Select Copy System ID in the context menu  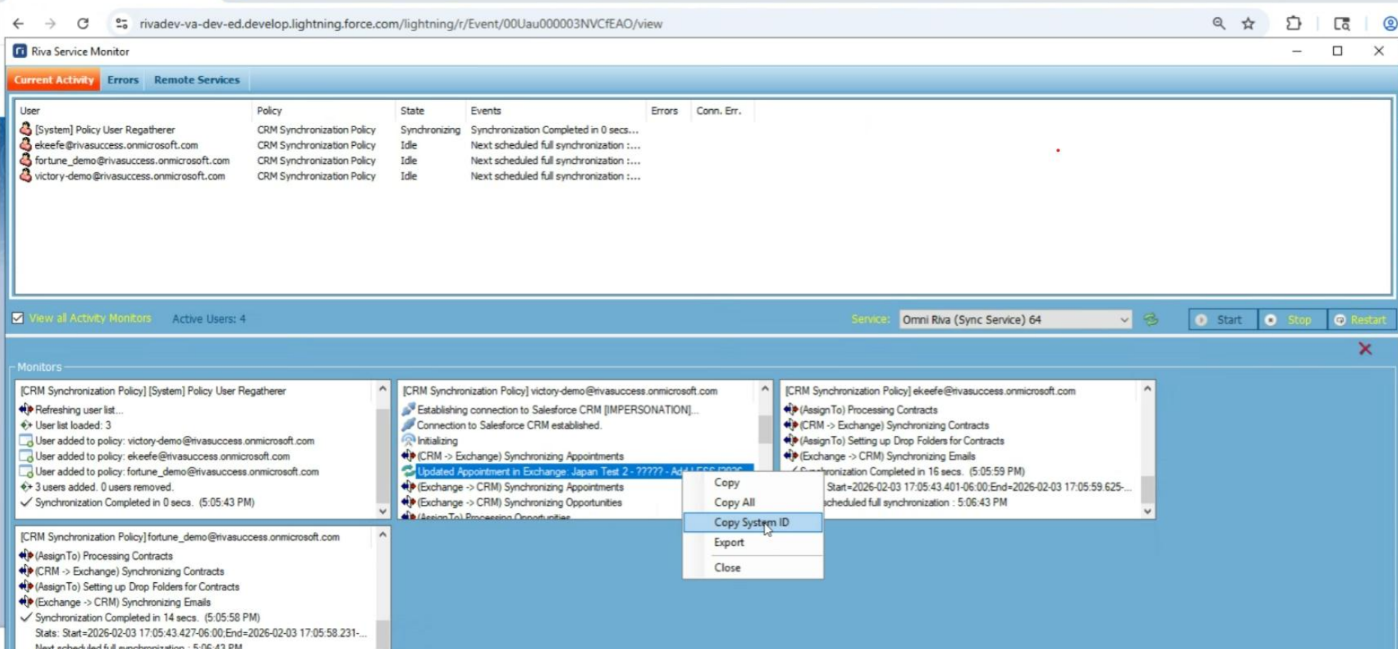[752, 522]
